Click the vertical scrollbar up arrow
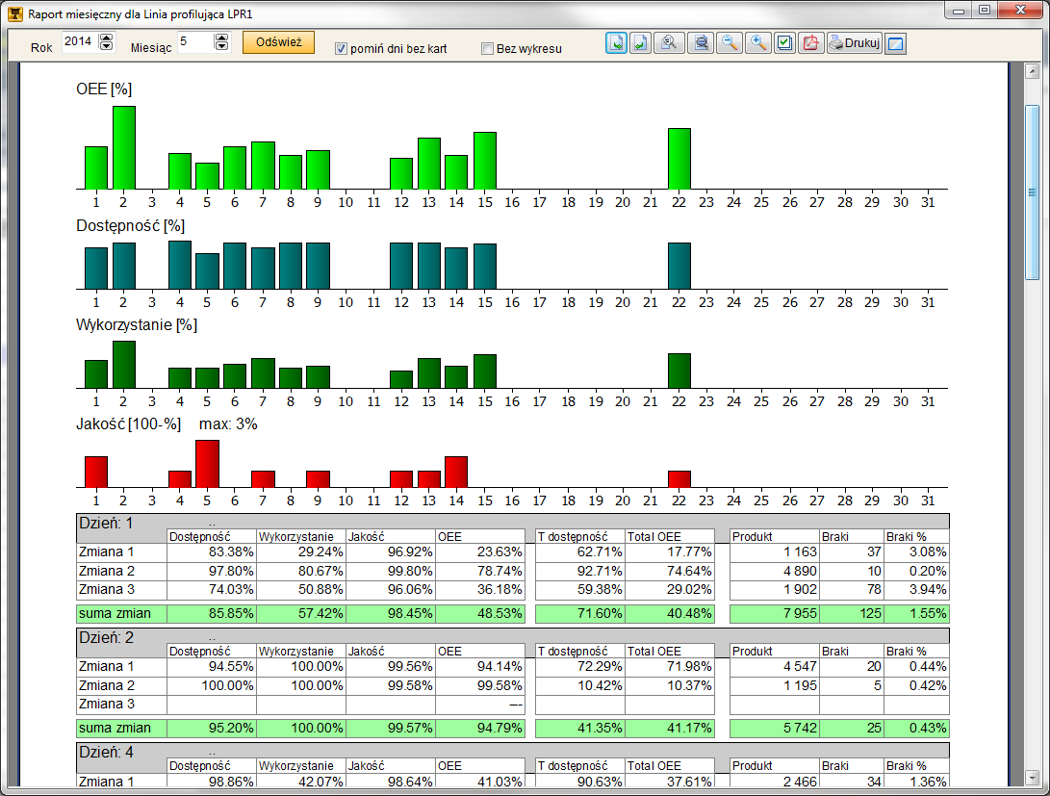This screenshot has height=796, width=1050. point(1032,72)
